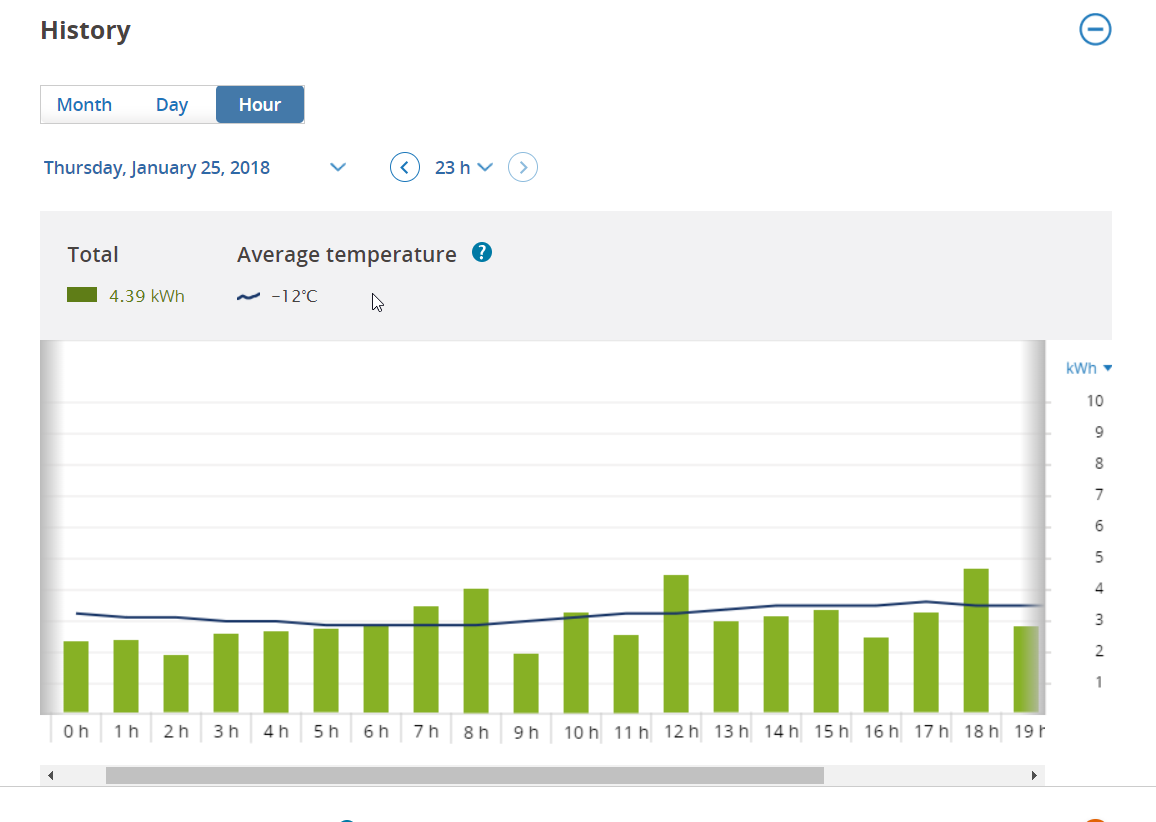
Task: Switch to the Month view
Action: pyautogui.click(x=84, y=105)
